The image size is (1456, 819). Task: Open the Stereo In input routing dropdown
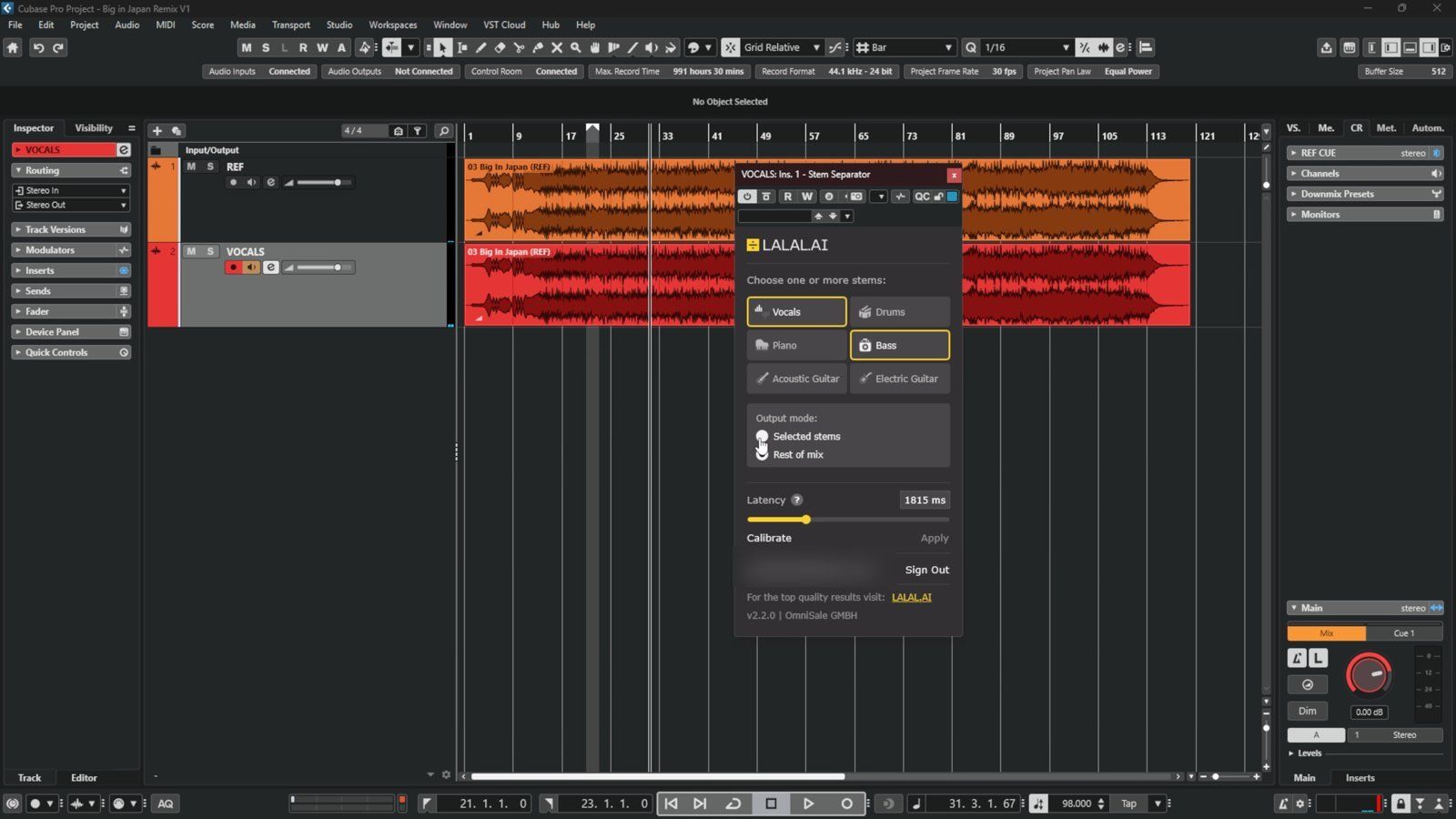(71, 190)
